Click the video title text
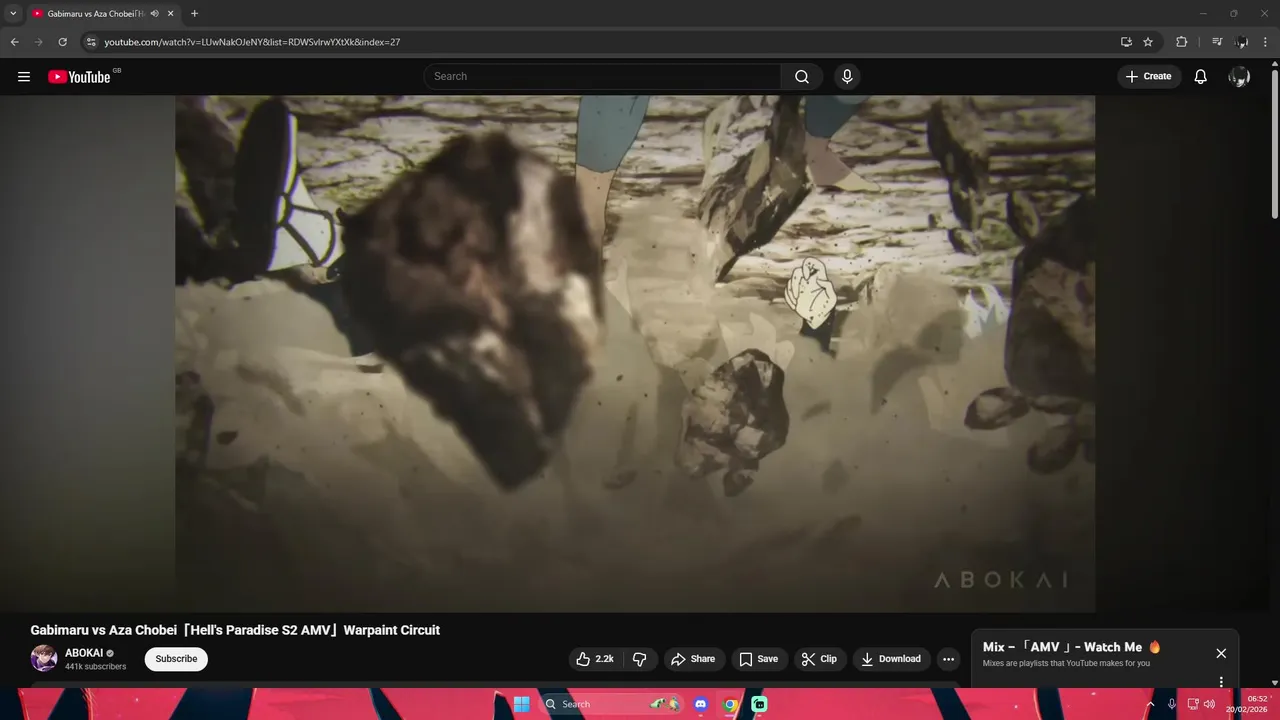1280x720 pixels. [235, 630]
